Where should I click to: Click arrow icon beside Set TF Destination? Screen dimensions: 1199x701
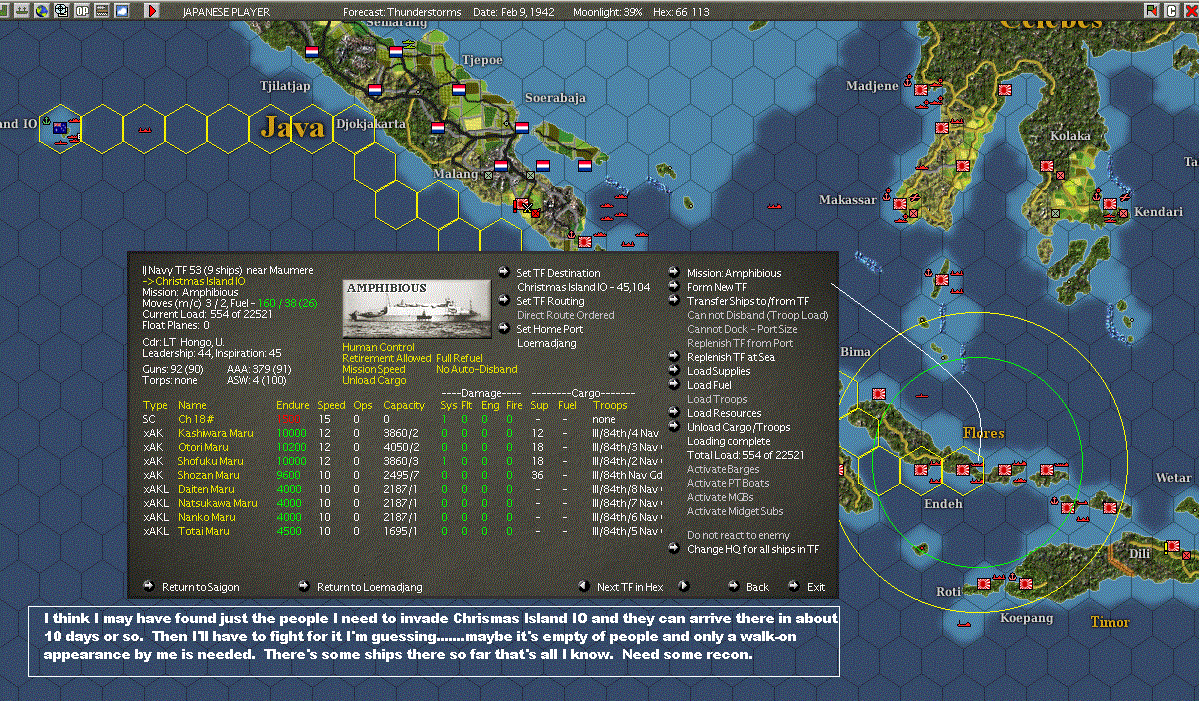503,271
